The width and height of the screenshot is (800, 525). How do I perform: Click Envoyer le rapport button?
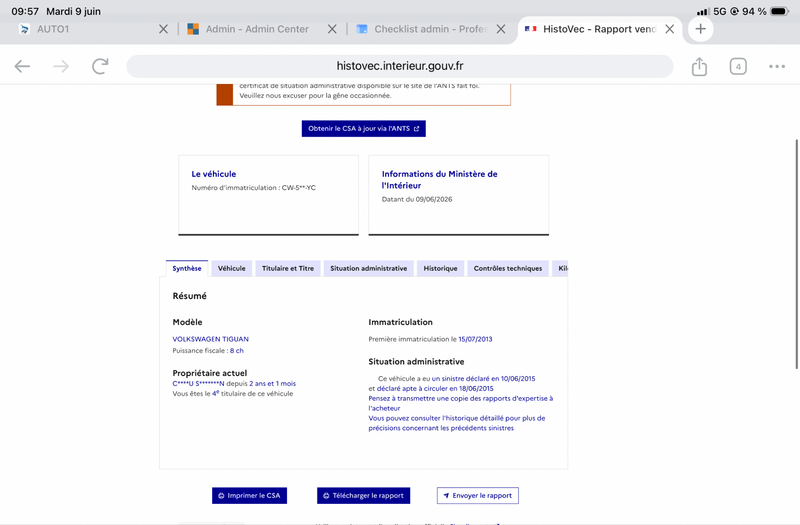coord(478,495)
